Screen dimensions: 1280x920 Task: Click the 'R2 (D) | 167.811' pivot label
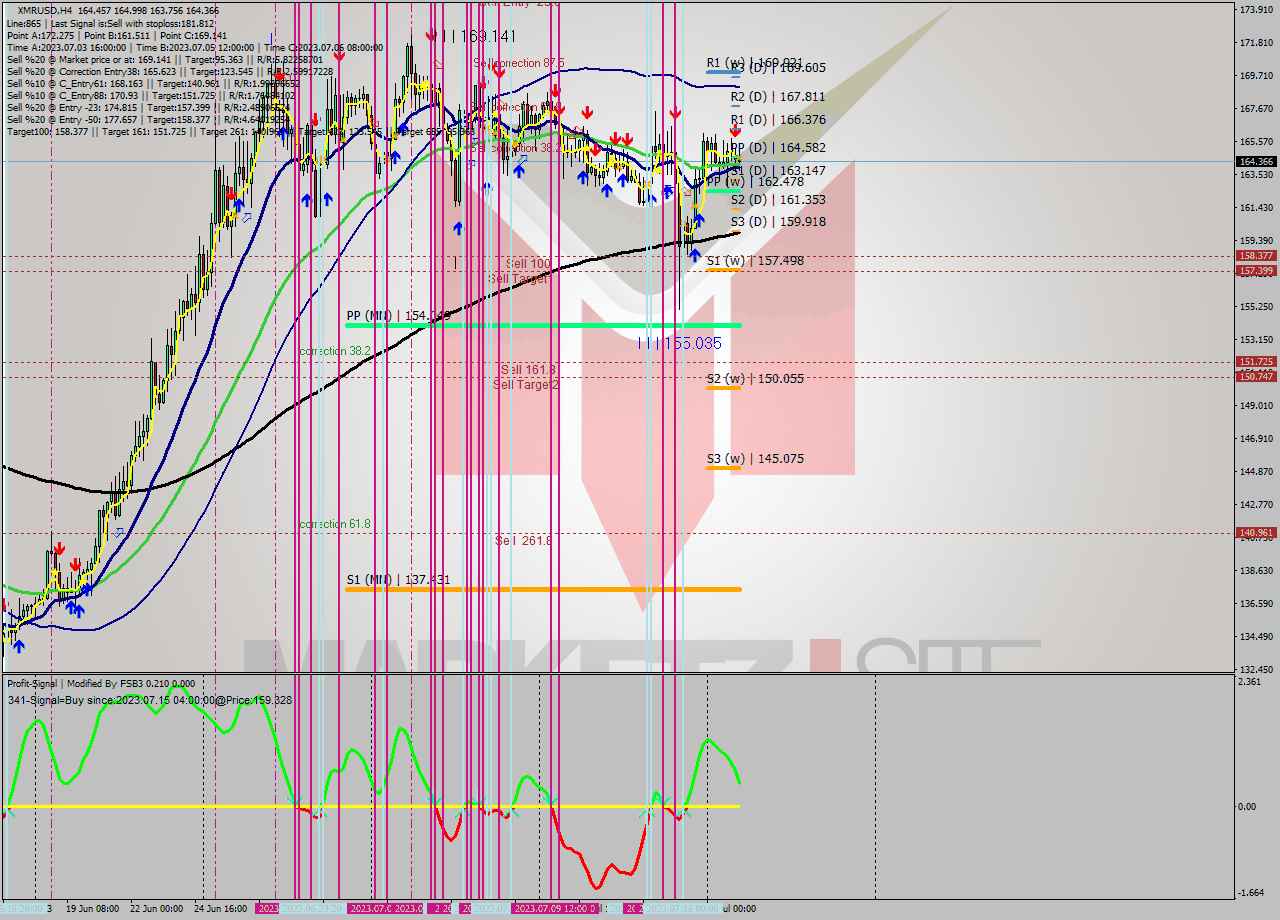778,97
